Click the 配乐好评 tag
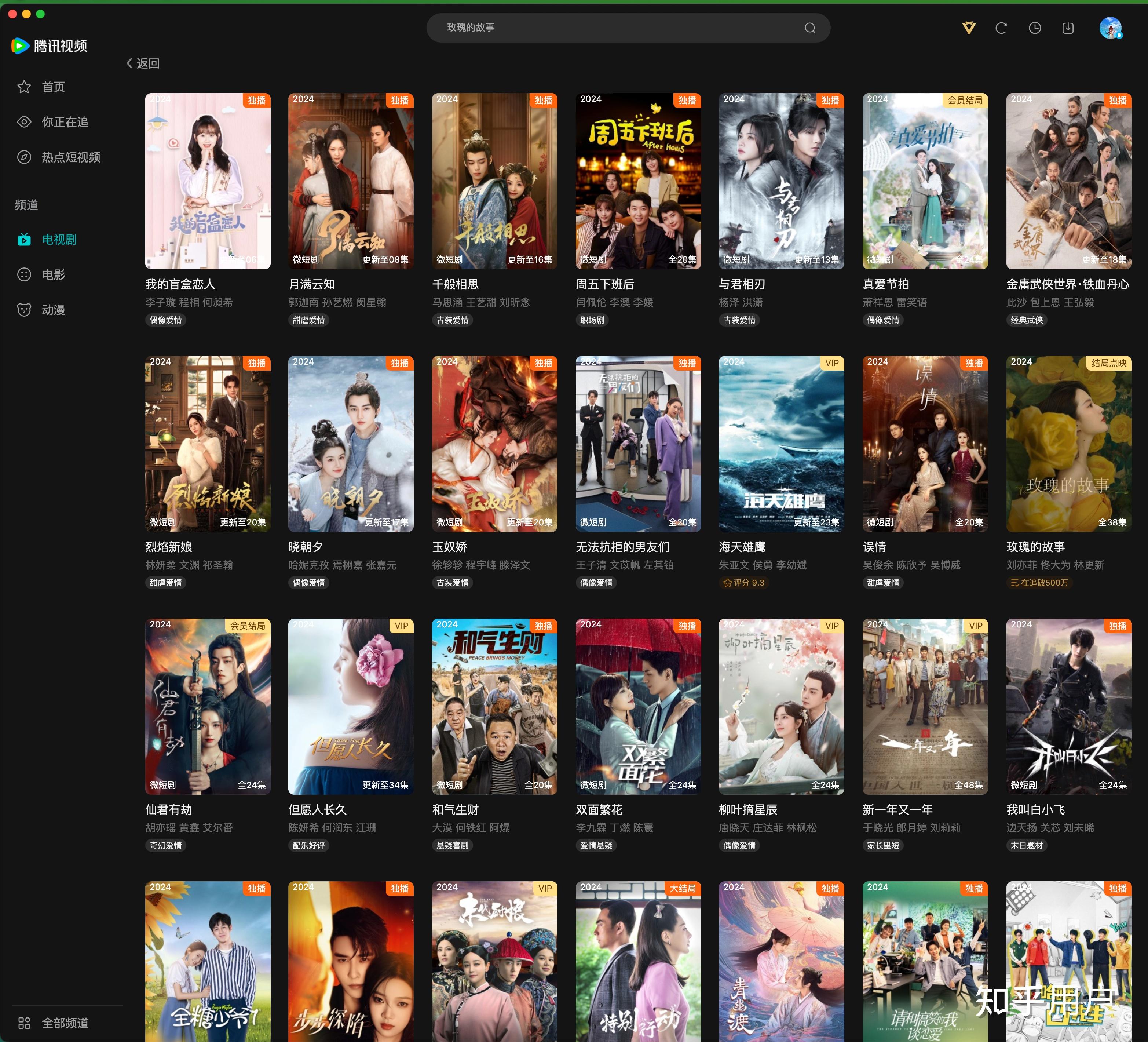The width and height of the screenshot is (1148, 1042). pos(308,845)
